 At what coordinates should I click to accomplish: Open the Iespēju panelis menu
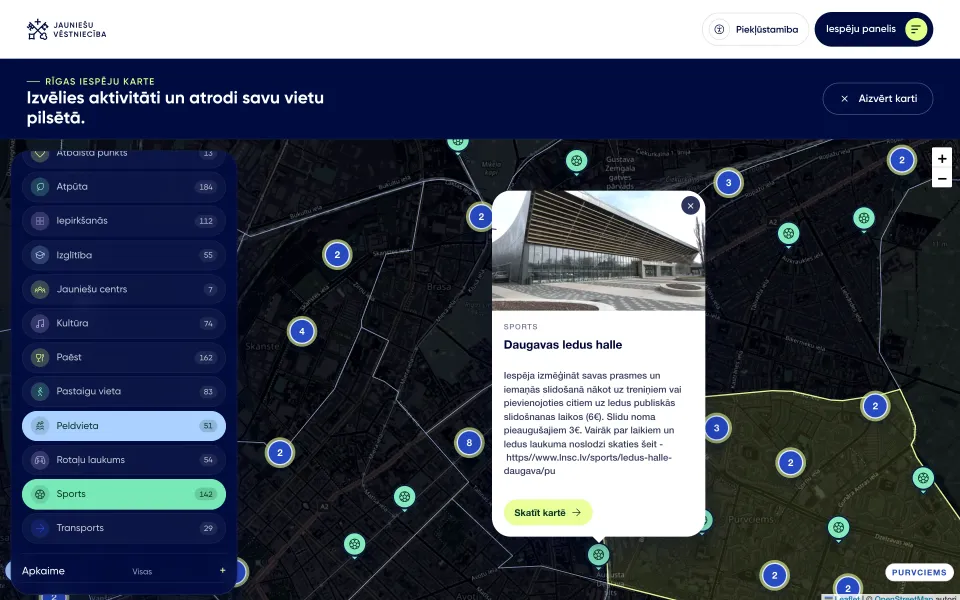874,29
